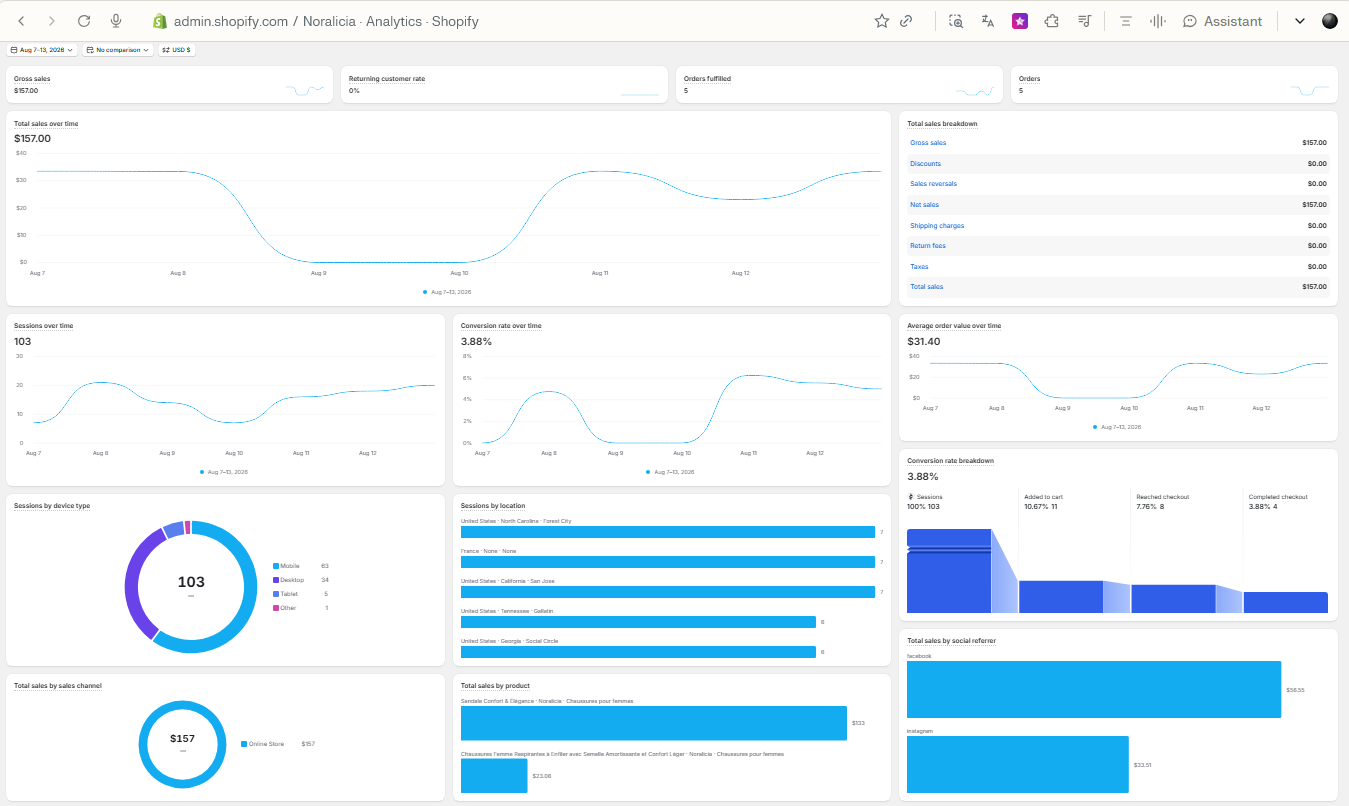Click the purple star extension icon
Screen dimensions: 1349x806
pos(1020,21)
